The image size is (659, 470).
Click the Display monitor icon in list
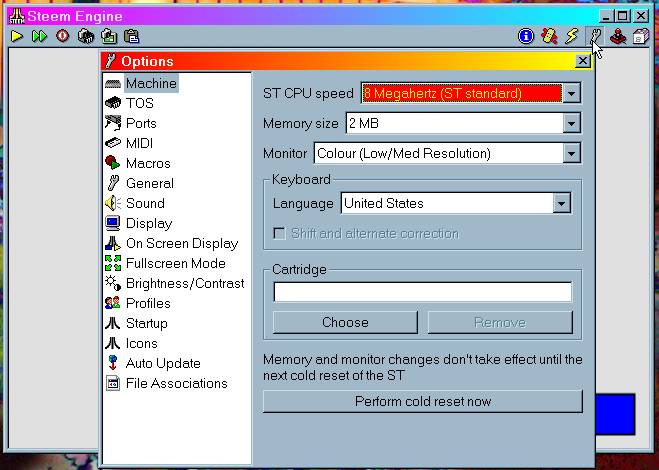(113, 223)
